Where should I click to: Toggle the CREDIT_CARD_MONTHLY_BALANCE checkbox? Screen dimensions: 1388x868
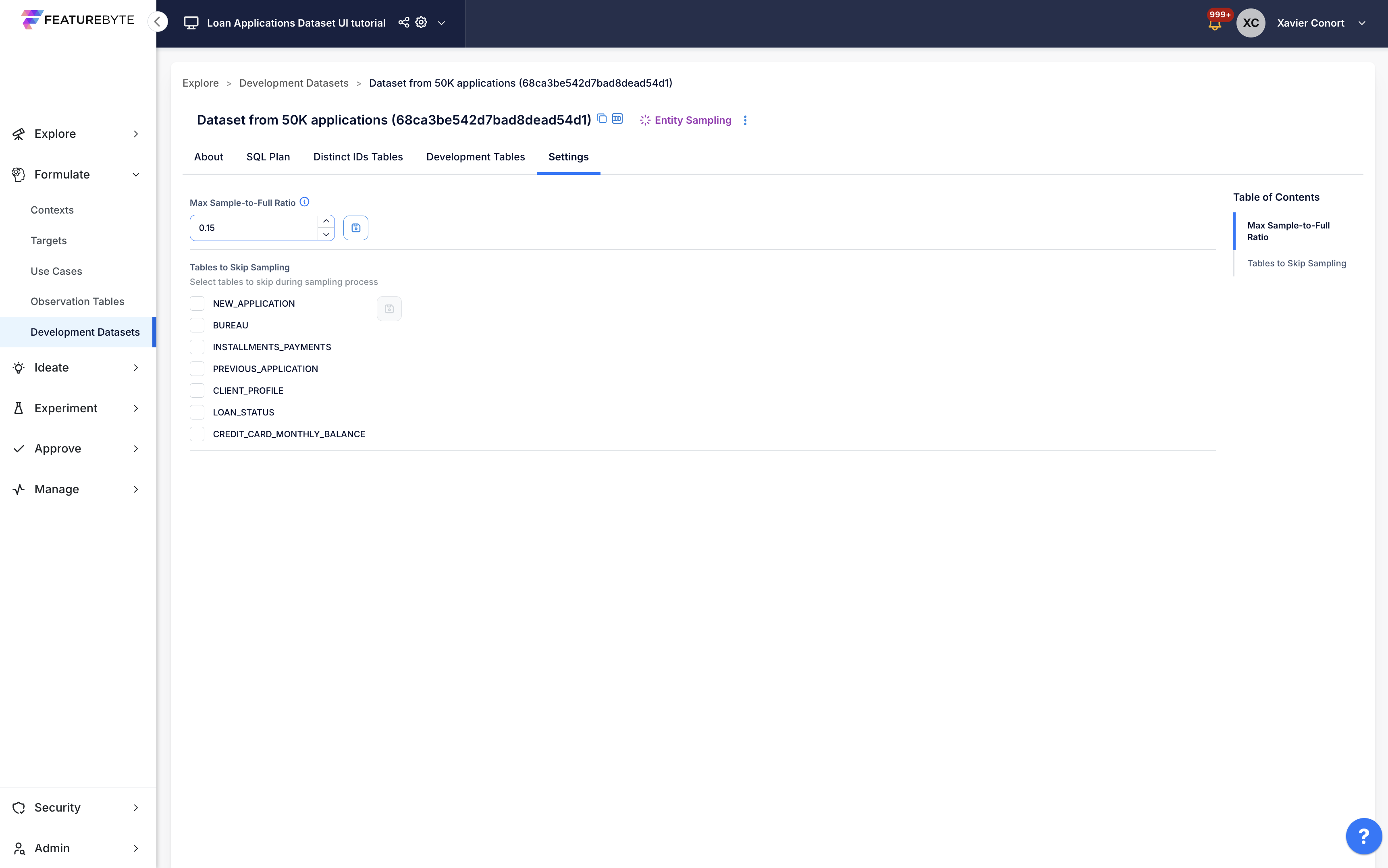(197, 434)
